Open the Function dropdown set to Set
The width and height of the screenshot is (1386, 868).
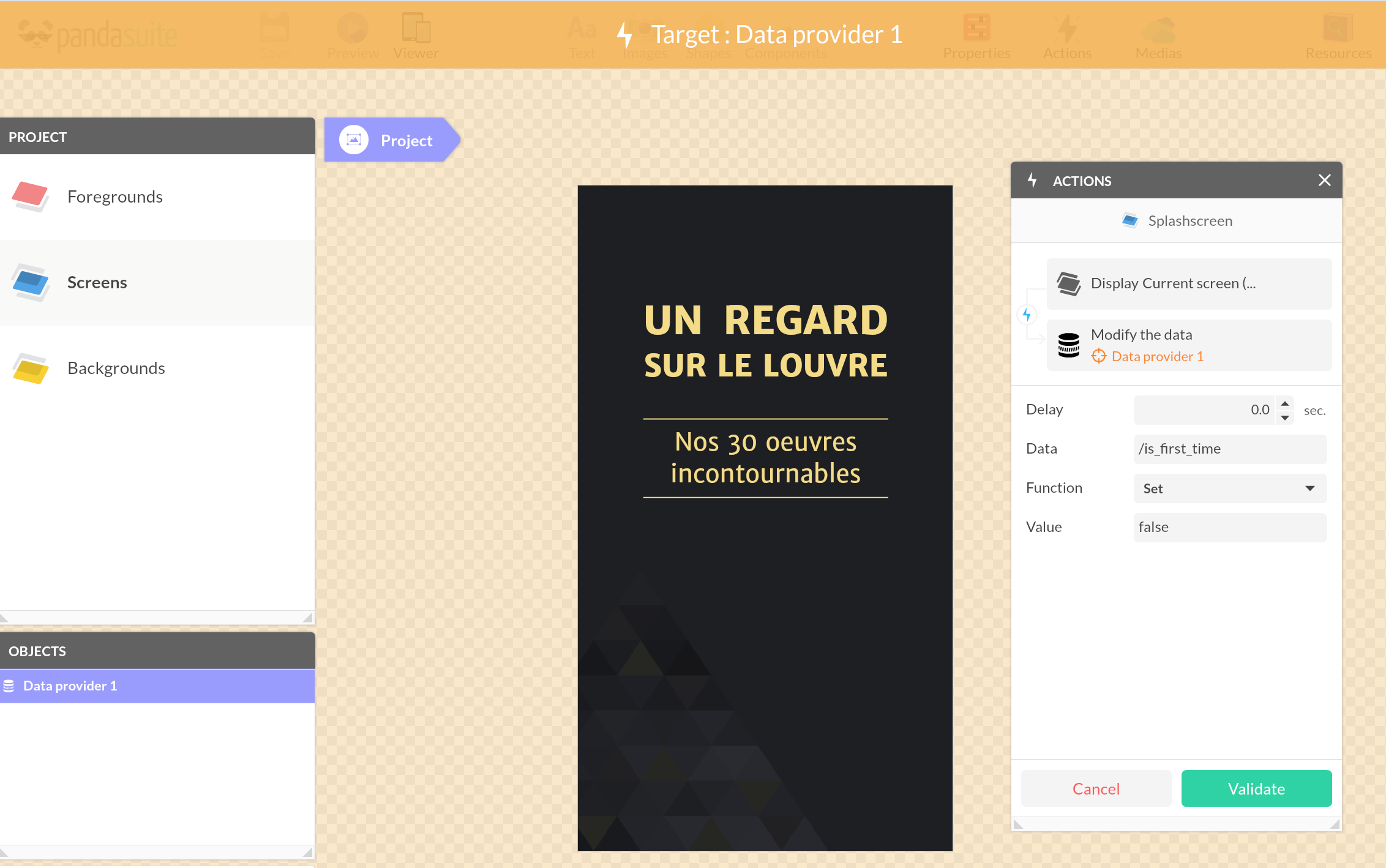coord(1230,488)
